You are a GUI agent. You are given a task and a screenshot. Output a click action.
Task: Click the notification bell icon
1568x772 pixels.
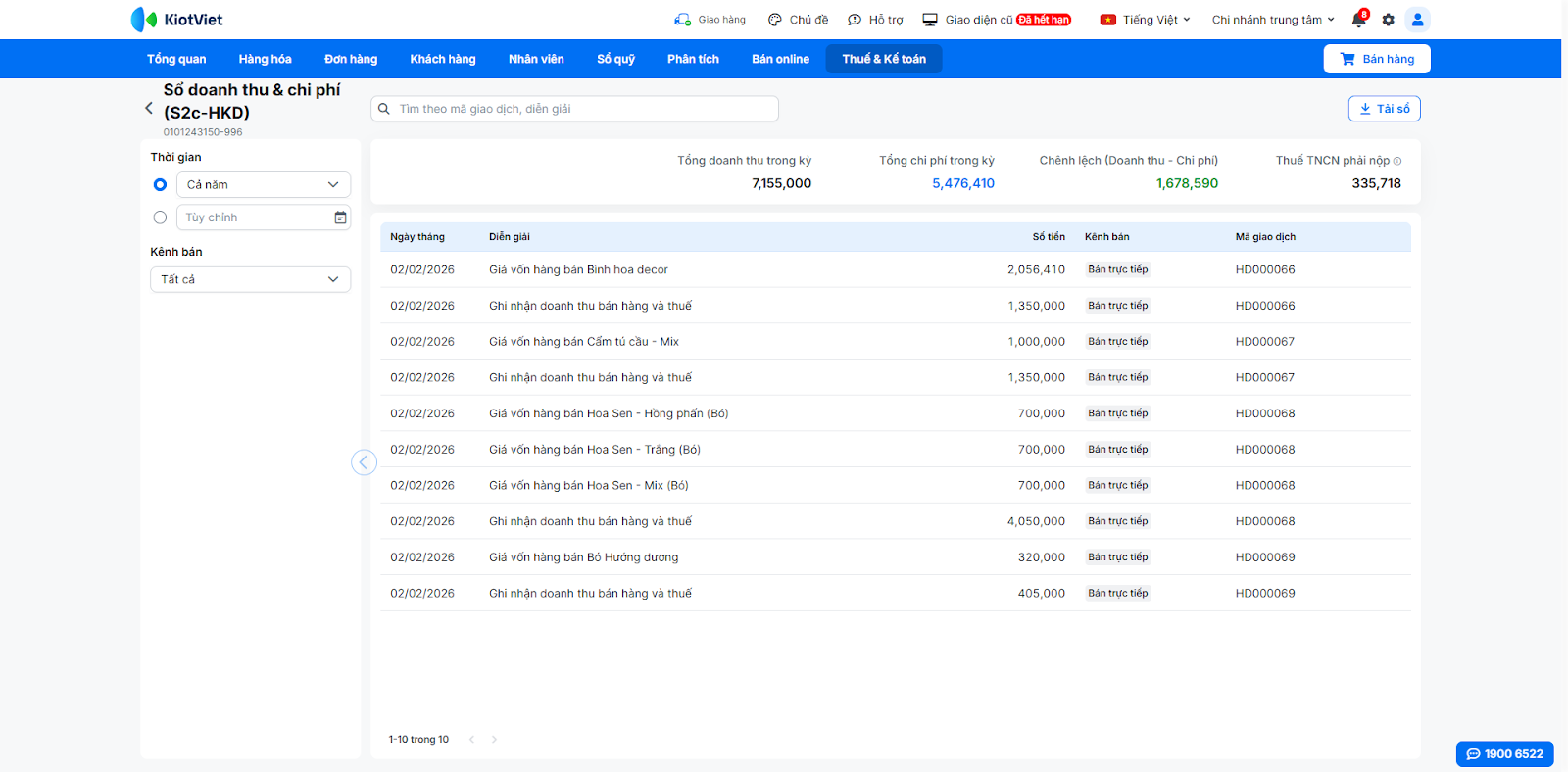pyautogui.click(x=1358, y=20)
